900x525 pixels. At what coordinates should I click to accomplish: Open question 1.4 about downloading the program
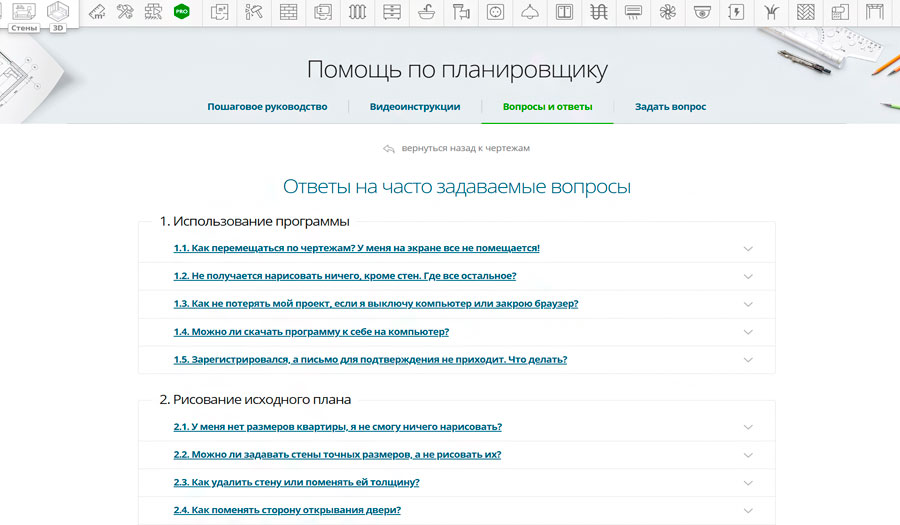[x=311, y=332]
